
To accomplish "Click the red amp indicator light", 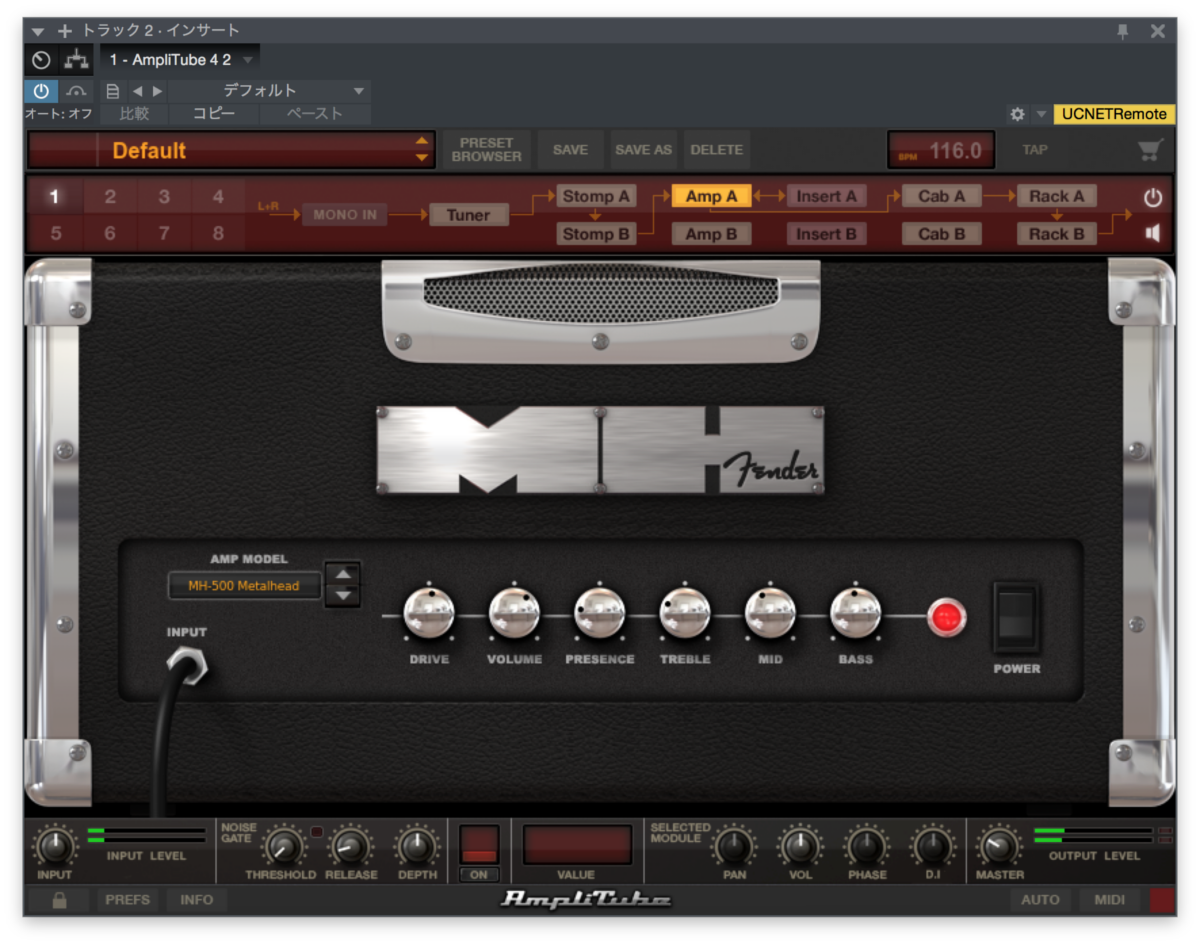I will 945,617.
